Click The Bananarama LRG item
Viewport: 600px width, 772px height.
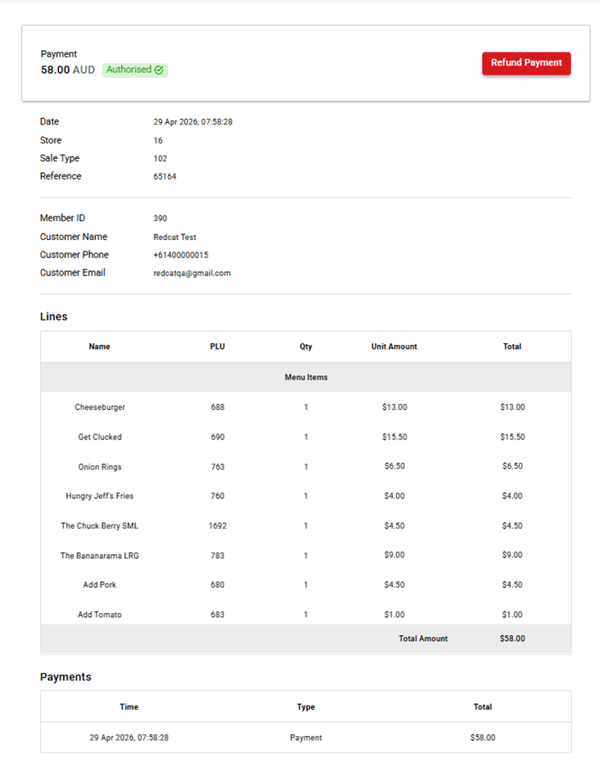pyautogui.click(x=100, y=555)
